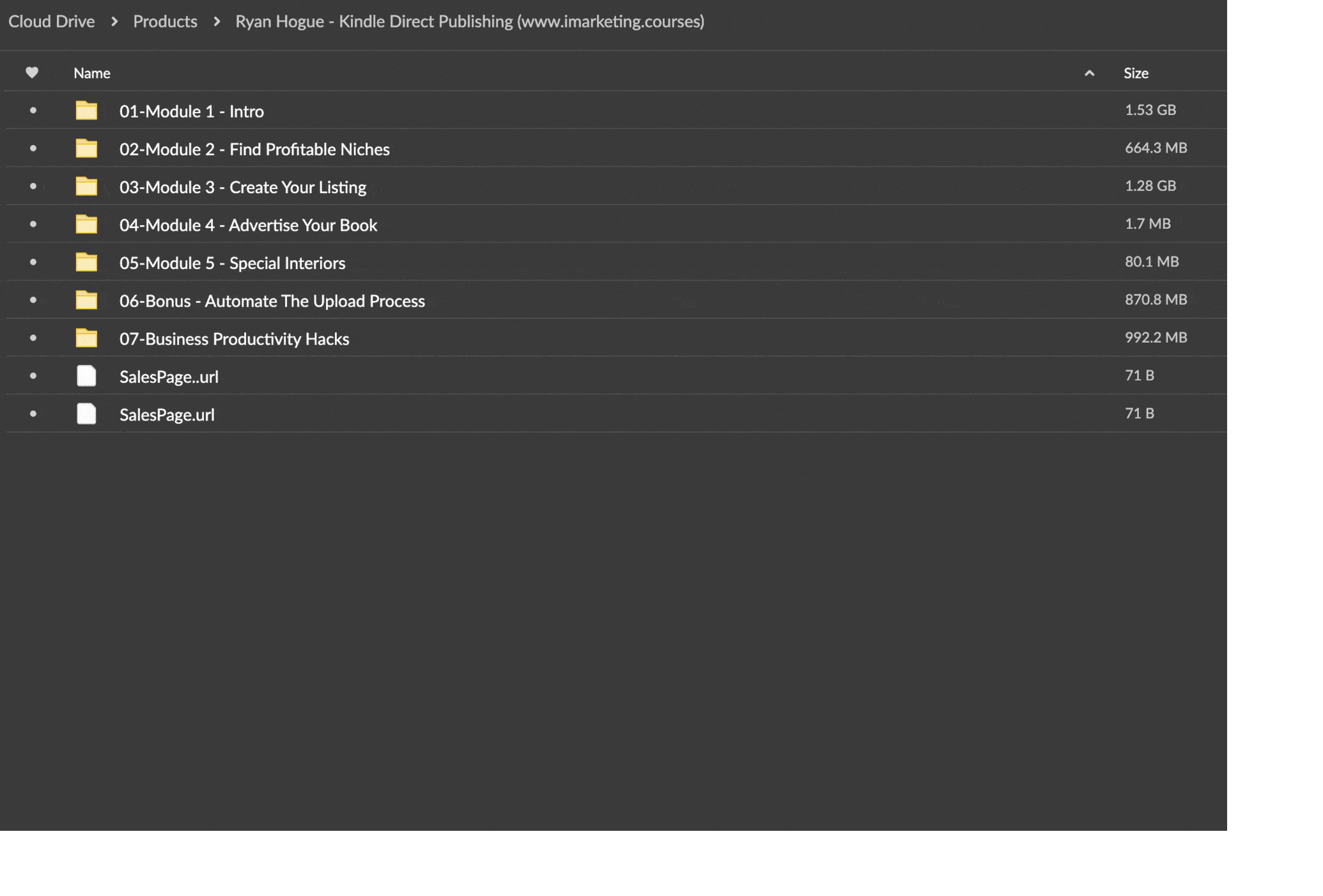Select the 07-Business Productivity Hacks name
The width and height of the screenshot is (1323, 896).
tap(234, 339)
